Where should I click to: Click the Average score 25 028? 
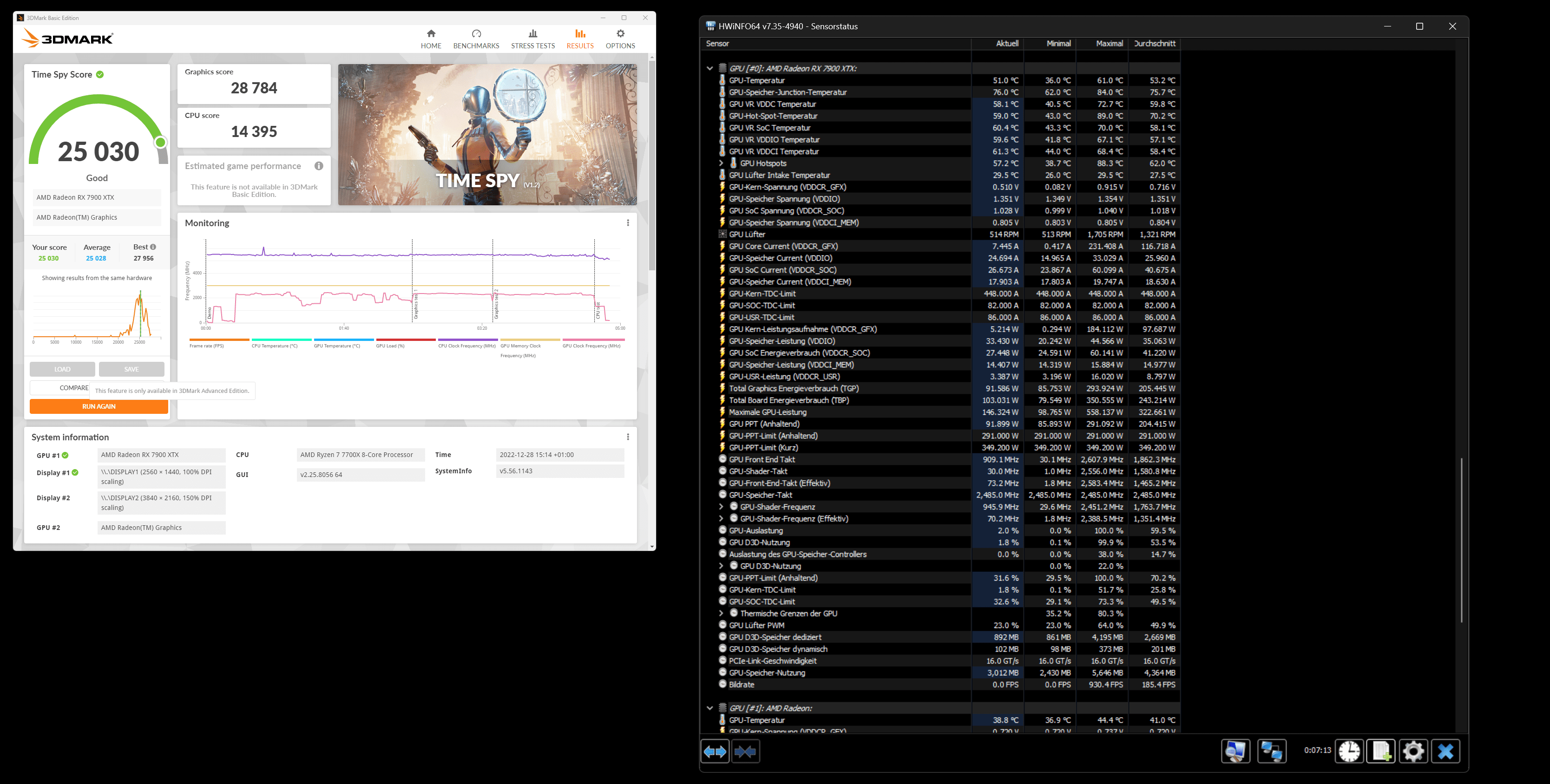[96, 258]
